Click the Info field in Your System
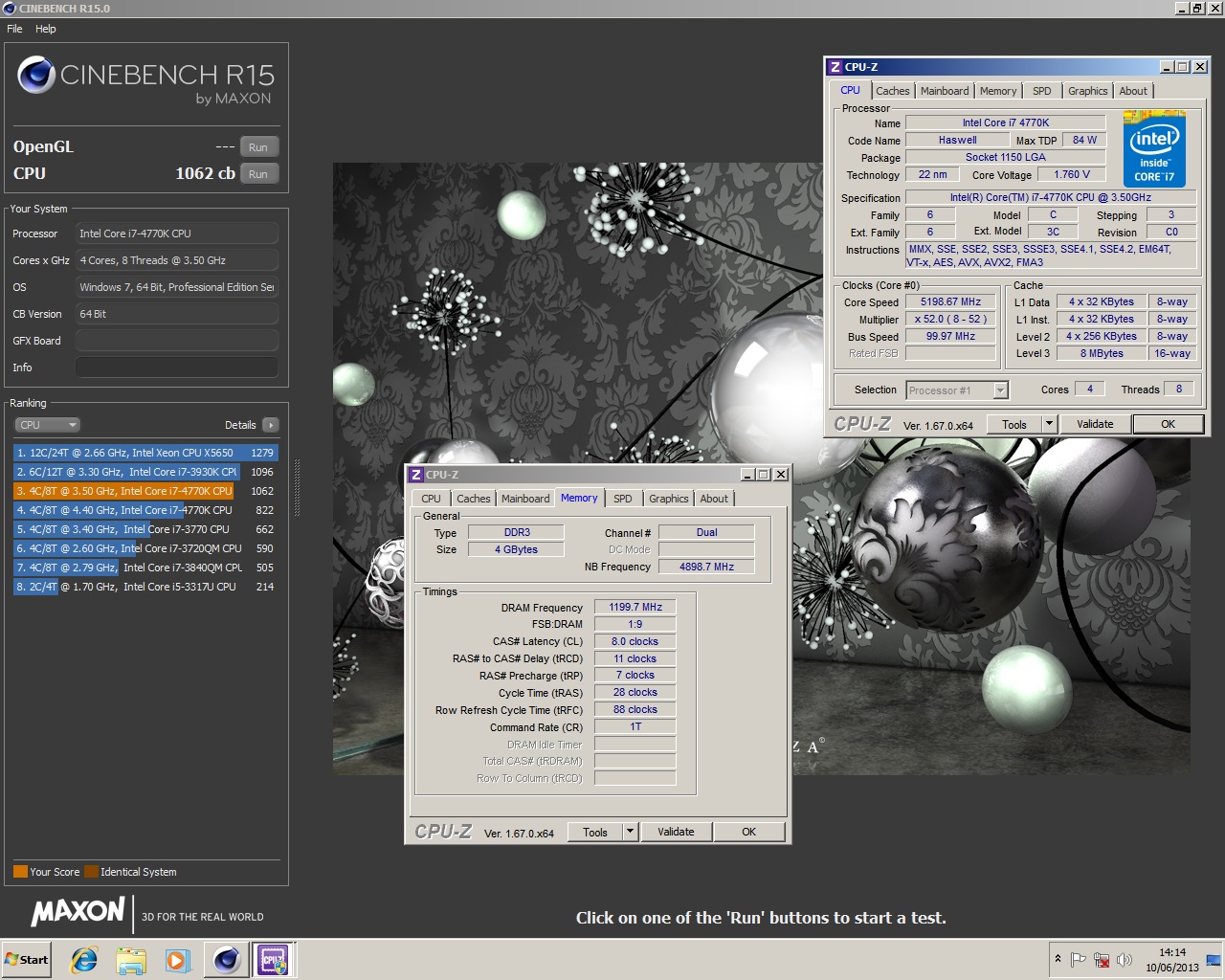This screenshot has width=1225, height=980. 177,367
